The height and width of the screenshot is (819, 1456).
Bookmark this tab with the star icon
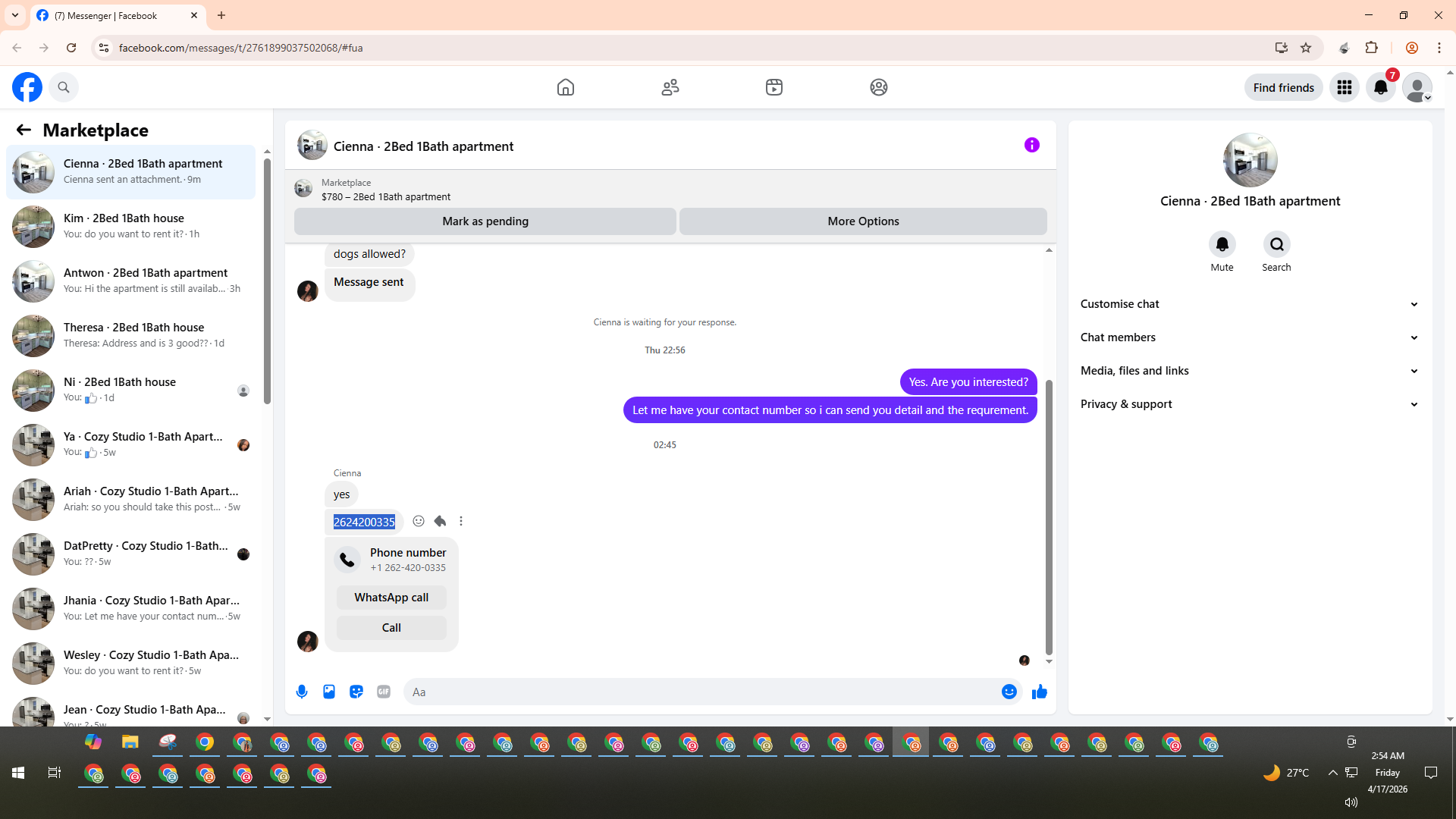(1306, 48)
